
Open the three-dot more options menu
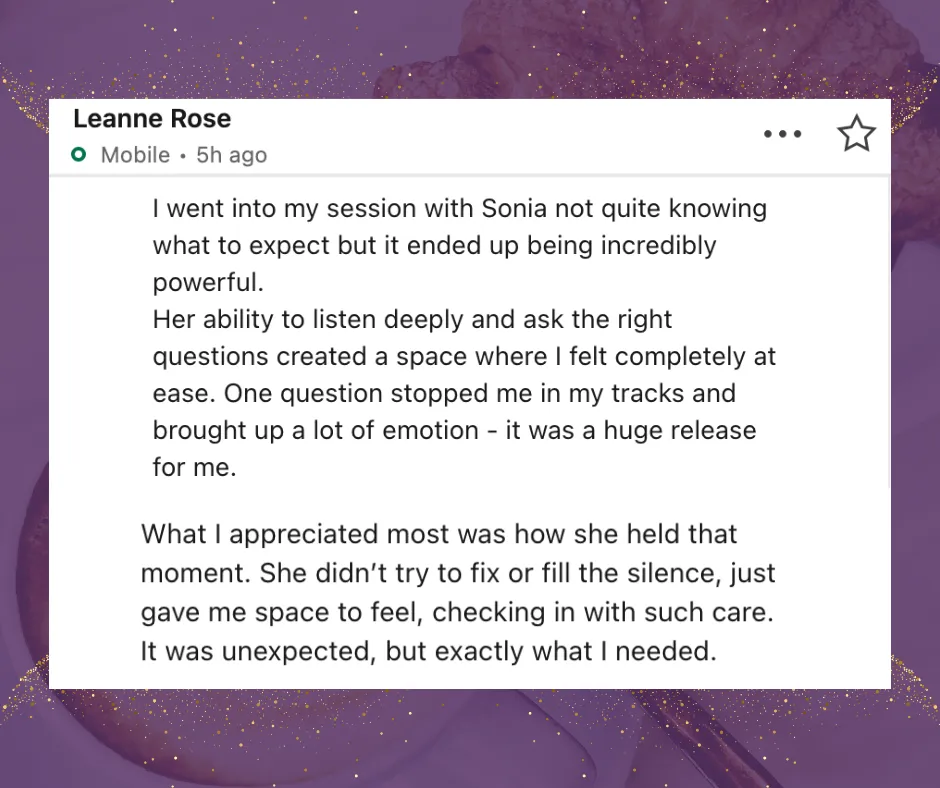click(x=783, y=134)
